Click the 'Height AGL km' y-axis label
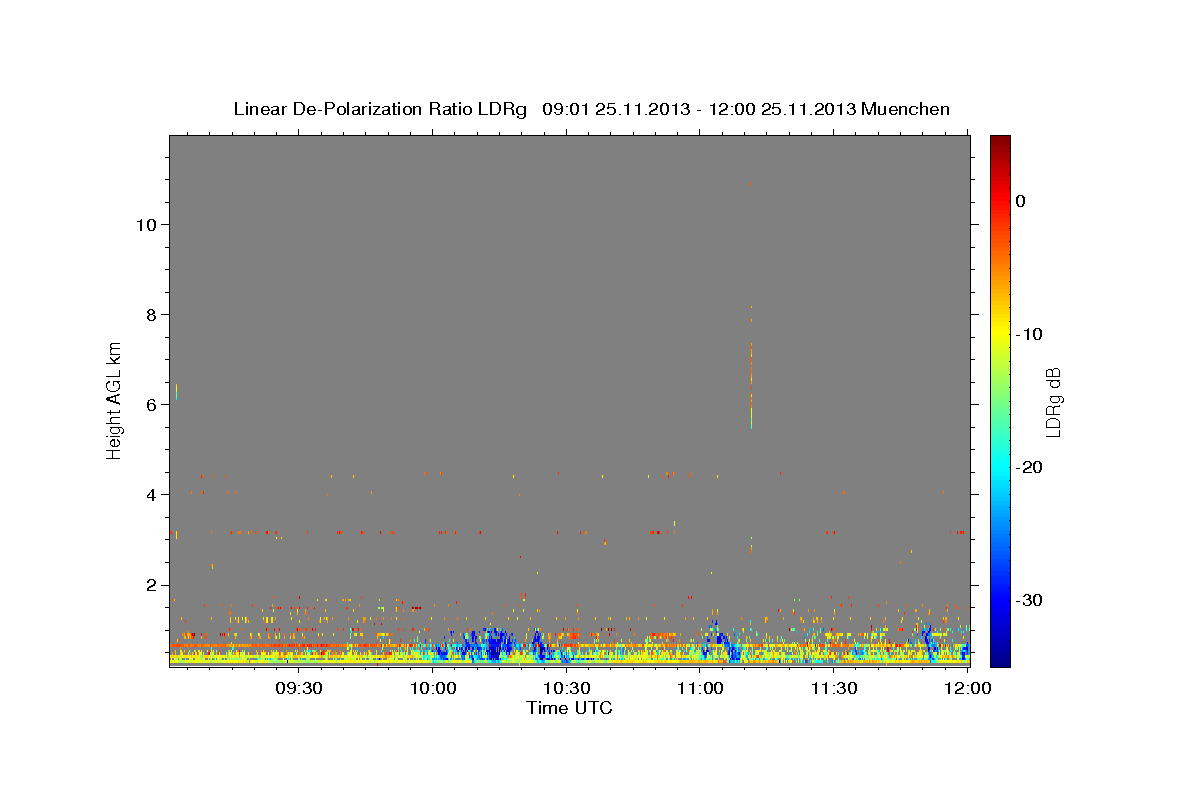The height and width of the screenshot is (800, 1200). [x=114, y=400]
